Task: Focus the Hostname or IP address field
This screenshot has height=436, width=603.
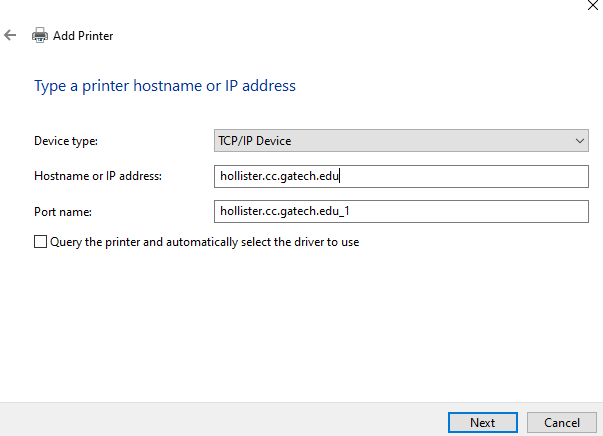Action: tap(400, 176)
